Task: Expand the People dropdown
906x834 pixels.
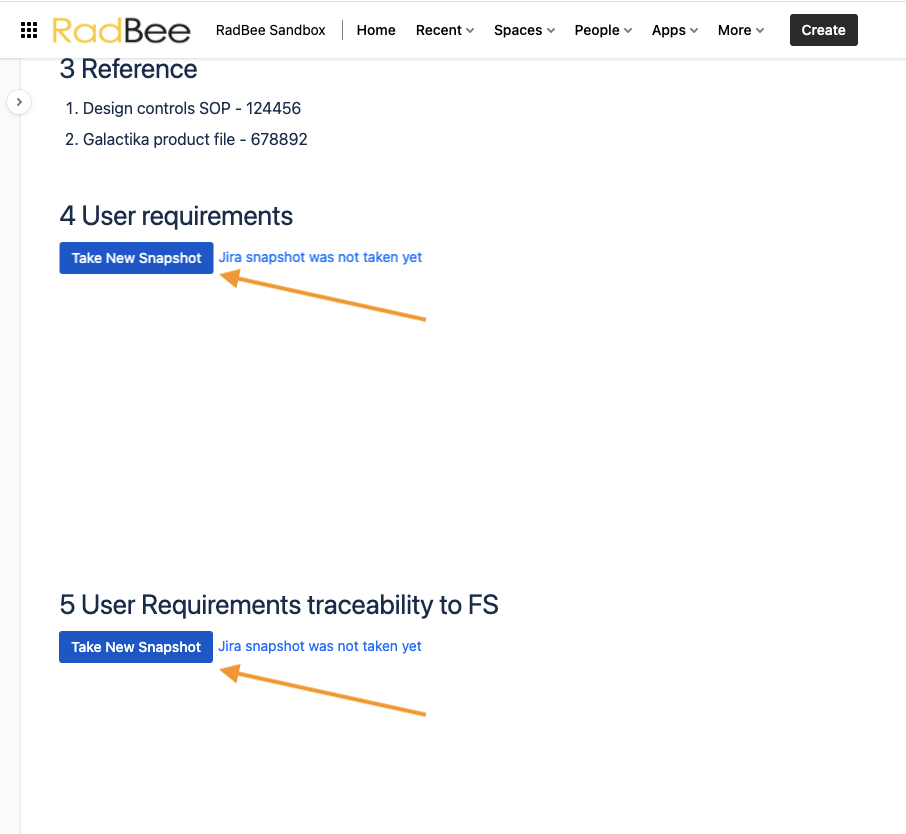Action: (x=603, y=30)
